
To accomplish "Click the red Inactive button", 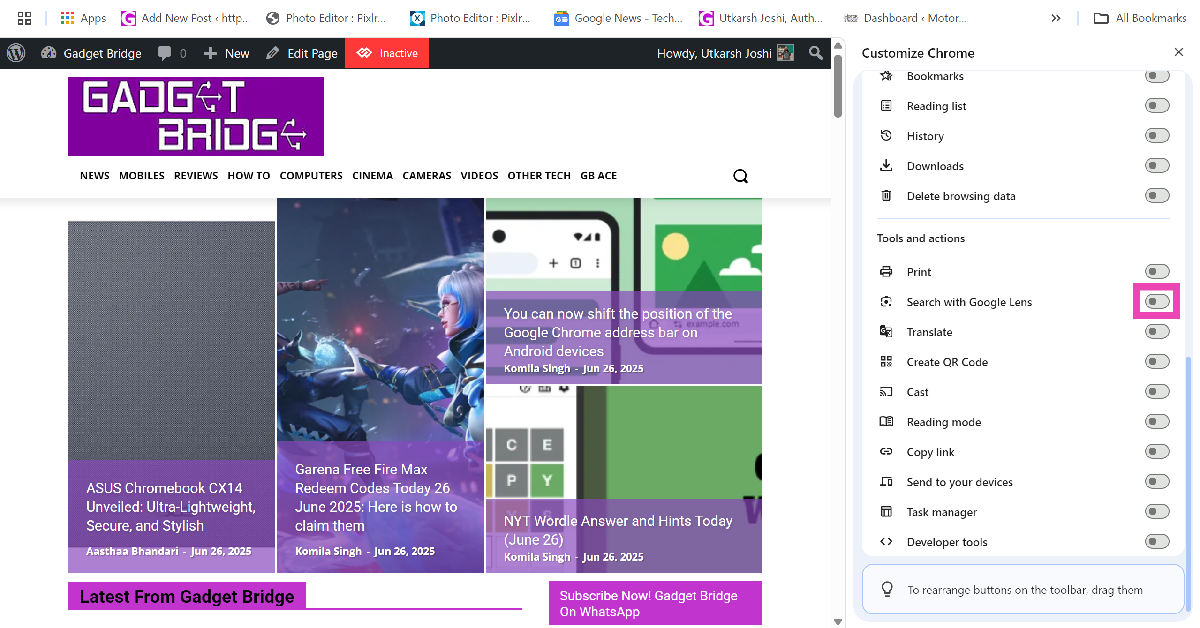I will [387, 53].
